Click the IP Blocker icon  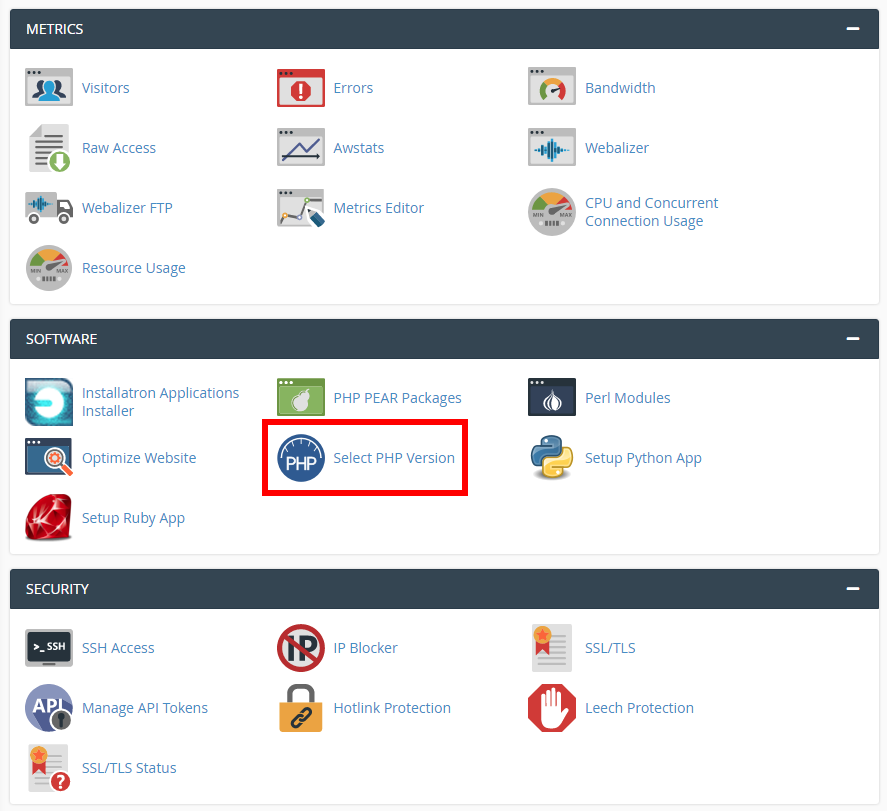click(x=300, y=648)
